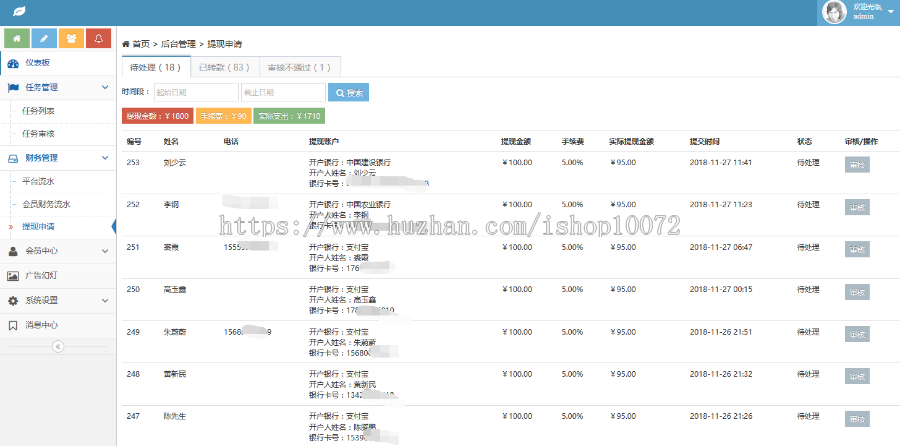Click 审核 button for row 251
900x446 pixels.
857,249
